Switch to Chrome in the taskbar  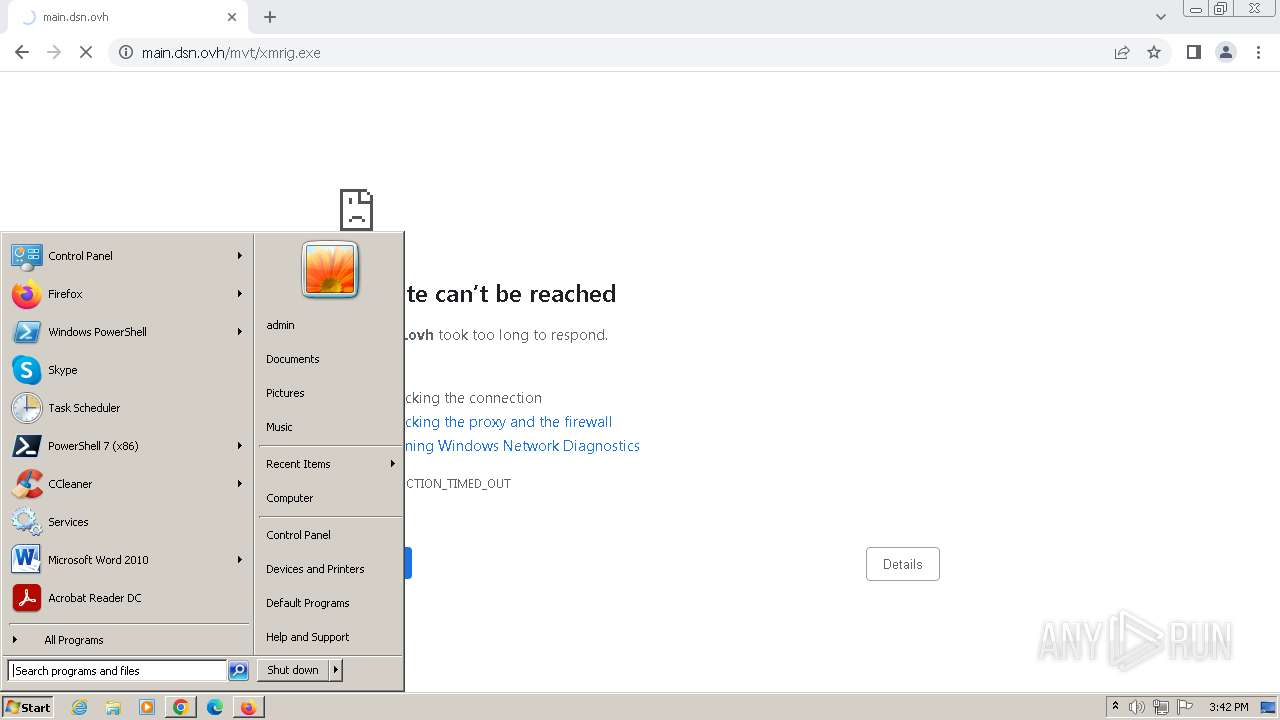181,707
